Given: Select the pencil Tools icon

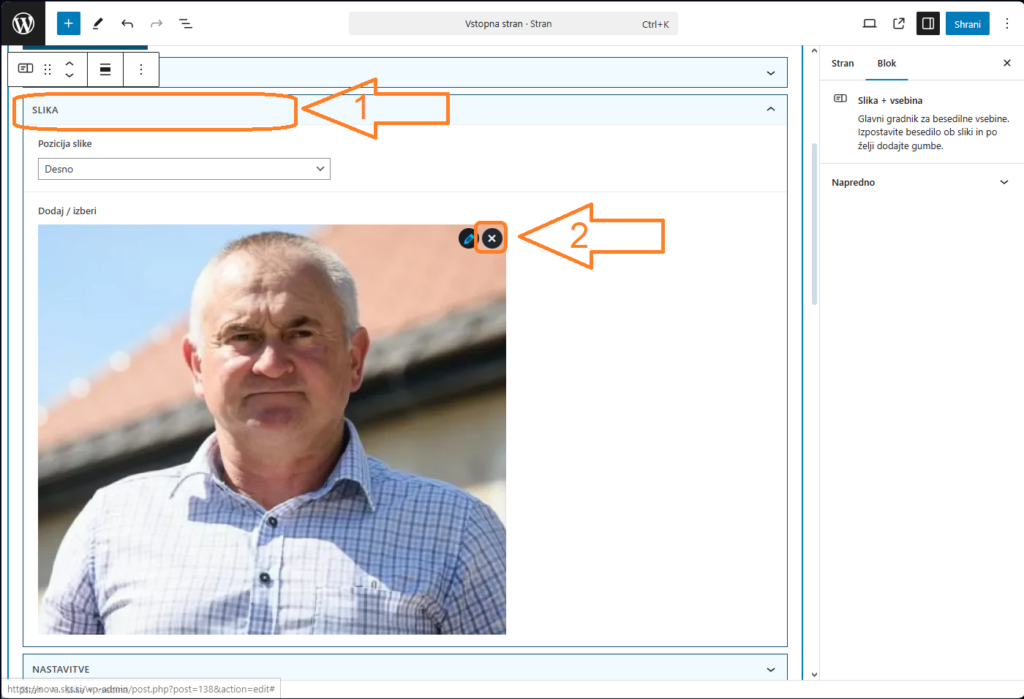Looking at the screenshot, I should point(97,23).
